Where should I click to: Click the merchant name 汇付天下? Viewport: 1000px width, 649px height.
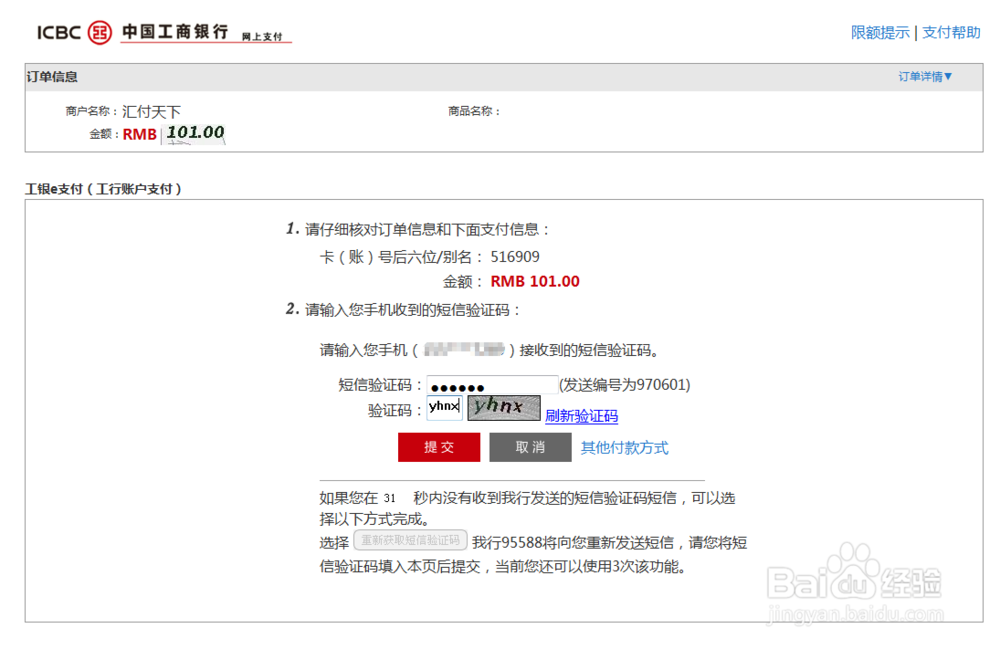coord(152,112)
